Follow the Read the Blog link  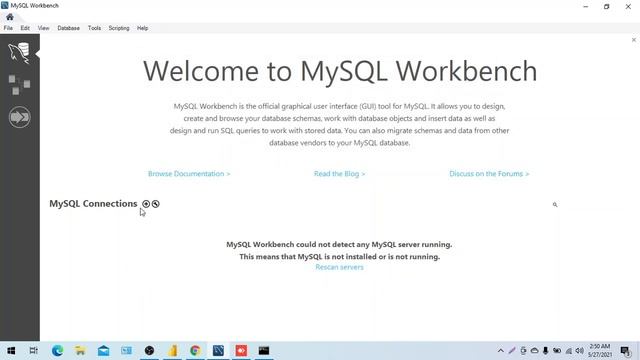pyautogui.click(x=339, y=174)
